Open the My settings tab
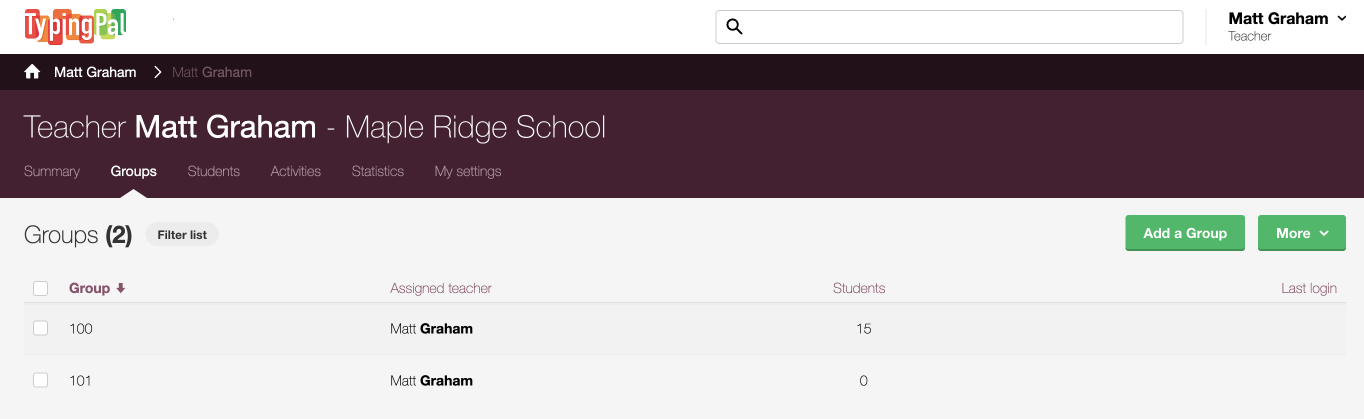The image size is (1364, 419). click(468, 171)
